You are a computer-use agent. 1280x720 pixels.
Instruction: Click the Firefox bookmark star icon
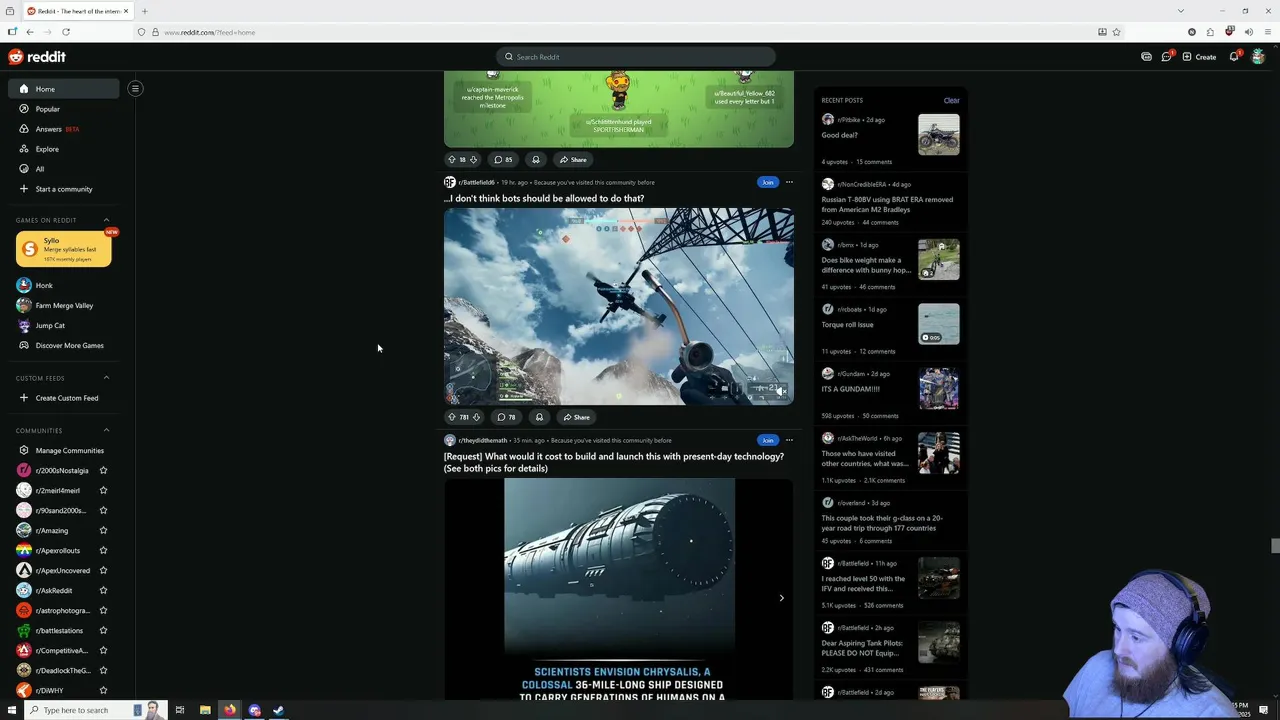1116,32
